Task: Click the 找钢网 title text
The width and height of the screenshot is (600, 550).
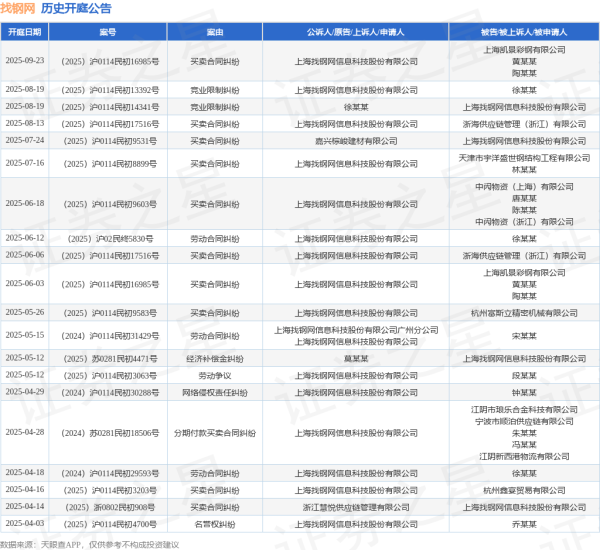Action: (x=18, y=8)
